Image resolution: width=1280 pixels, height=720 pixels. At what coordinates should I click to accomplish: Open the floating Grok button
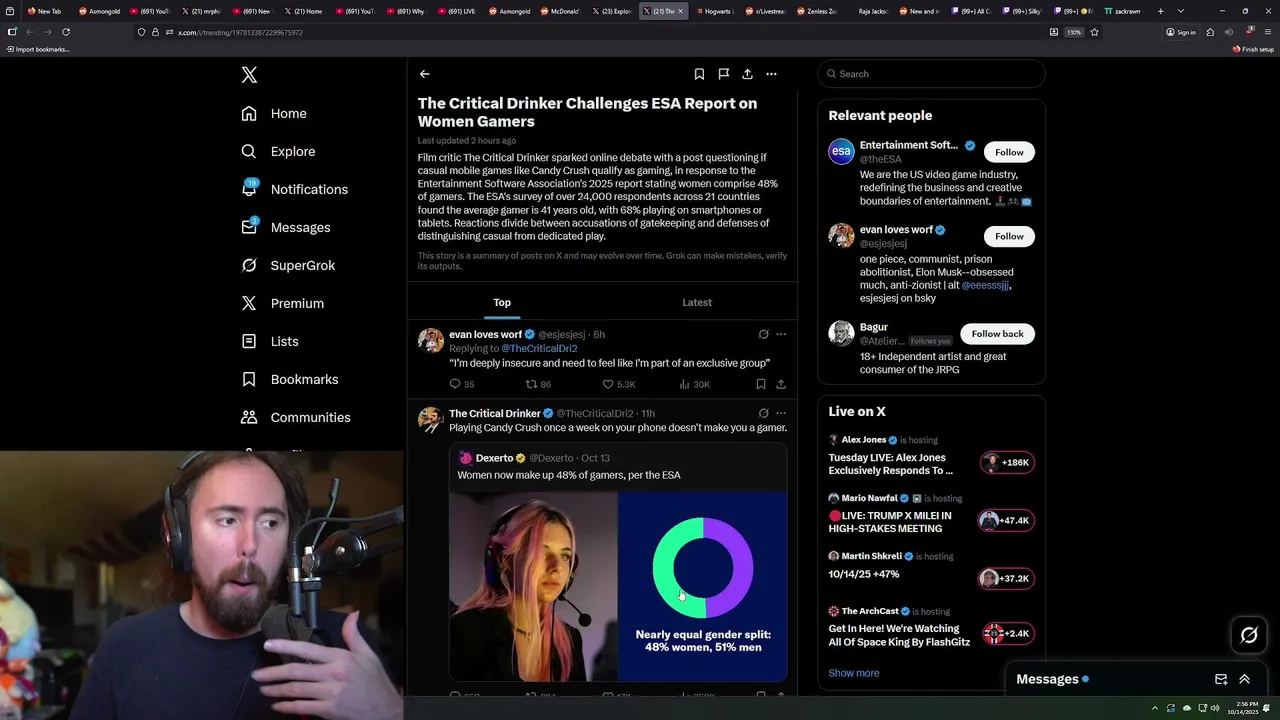(x=1249, y=635)
